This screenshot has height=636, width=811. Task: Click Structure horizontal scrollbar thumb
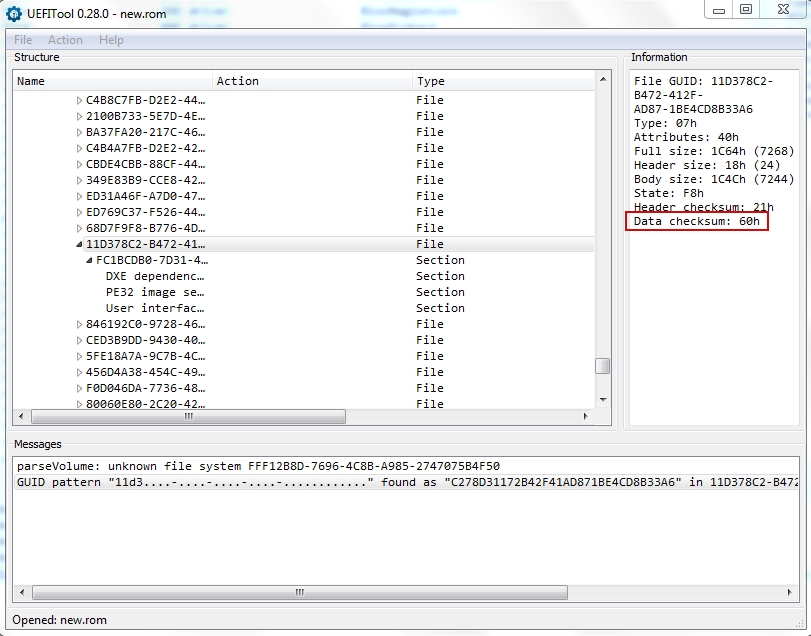click(188, 416)
